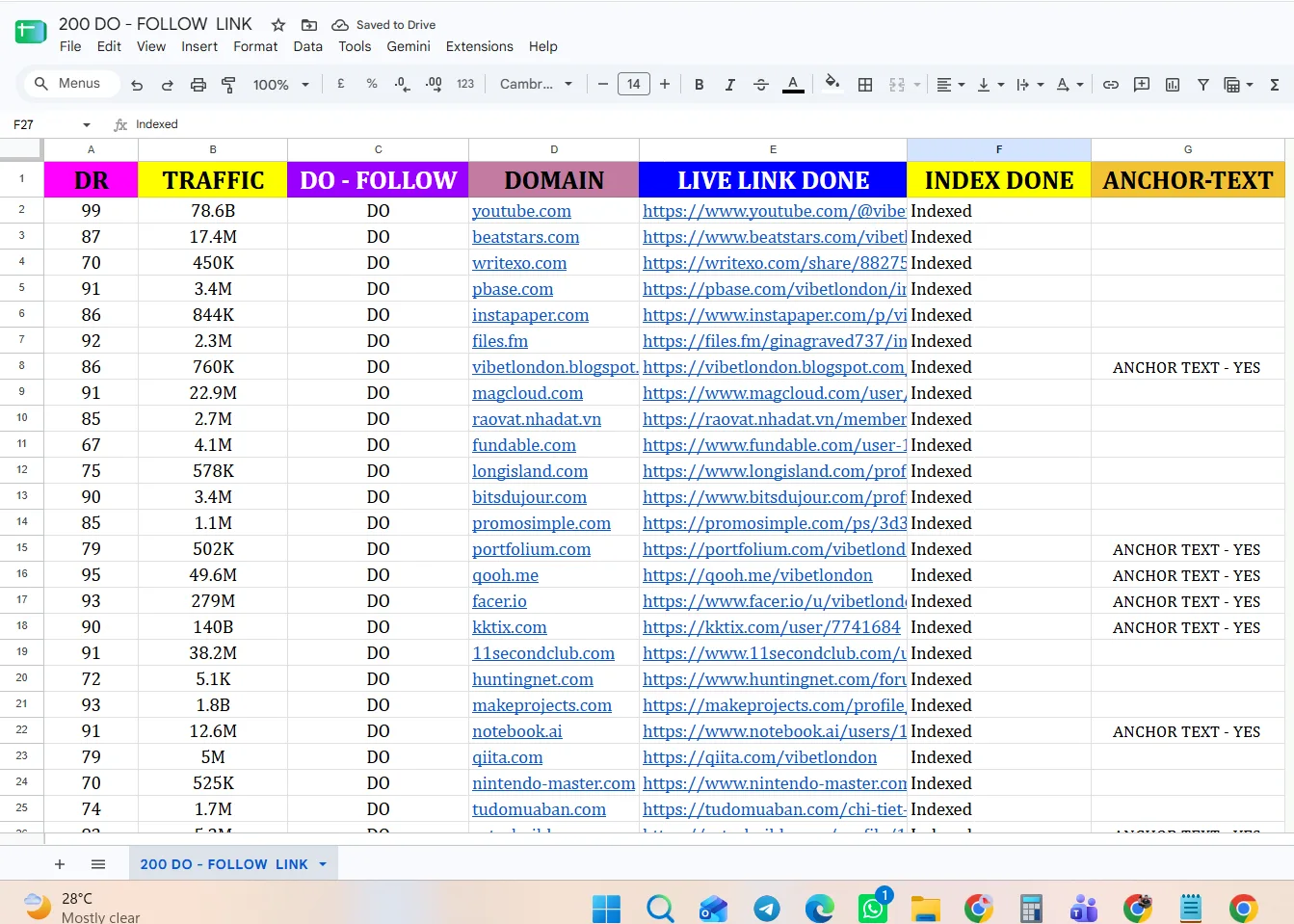Open the Extensions menu
1294x924 pixels.
pos(480,46)
